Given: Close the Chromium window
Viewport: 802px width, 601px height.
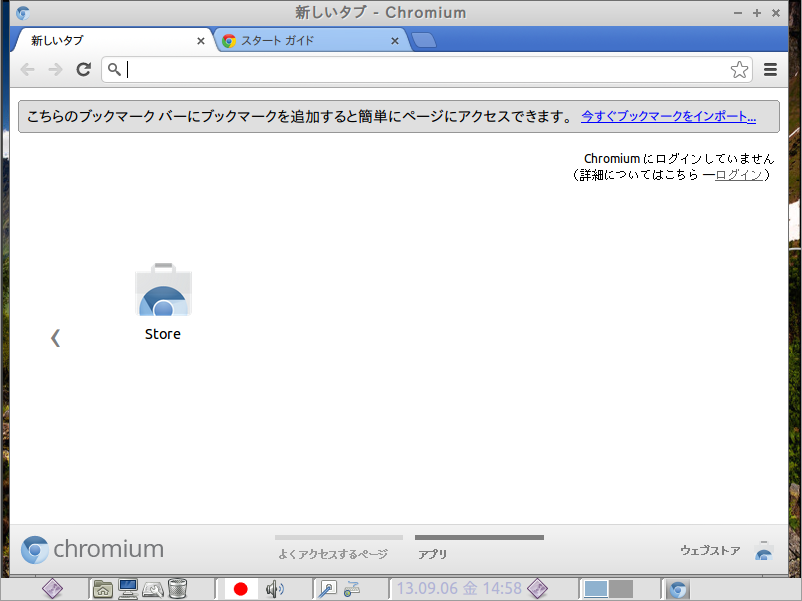Looking at the screenshot, I should coord(776,13).
